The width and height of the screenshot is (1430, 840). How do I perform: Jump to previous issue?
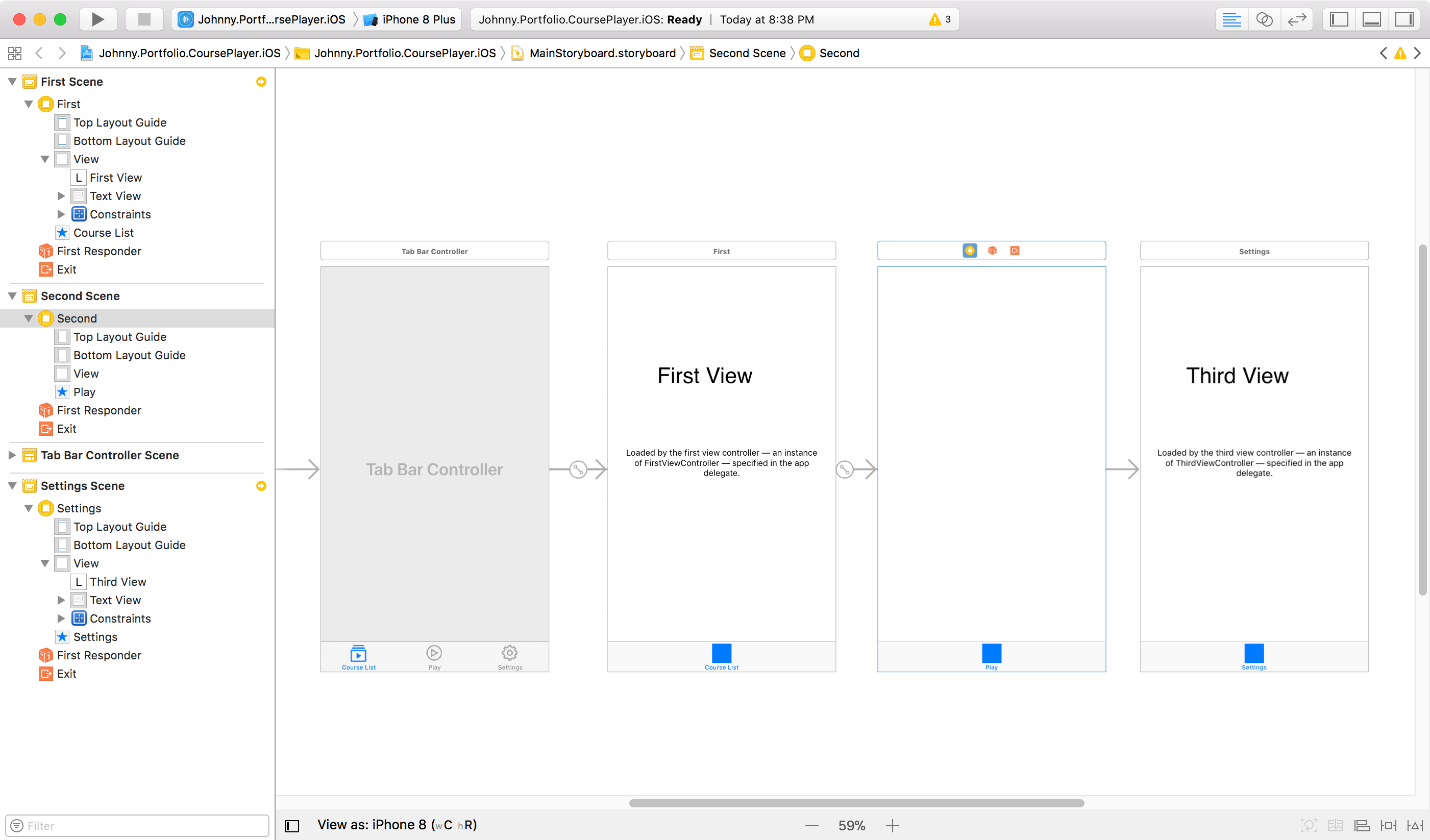click(x=1384, y=54)
